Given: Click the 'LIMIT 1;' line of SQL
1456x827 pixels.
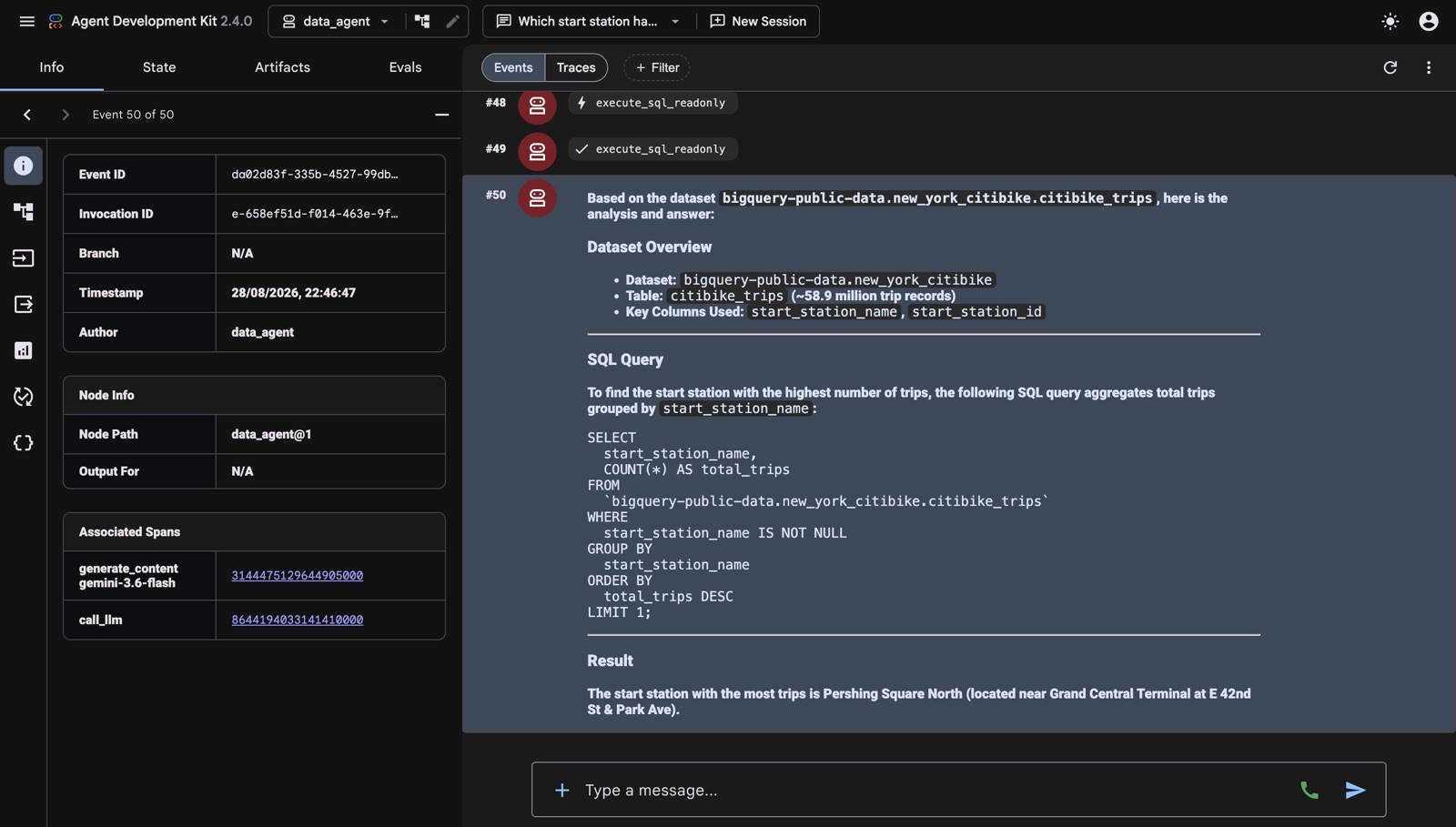Looking at the screenshot, I should coord(619,612).
